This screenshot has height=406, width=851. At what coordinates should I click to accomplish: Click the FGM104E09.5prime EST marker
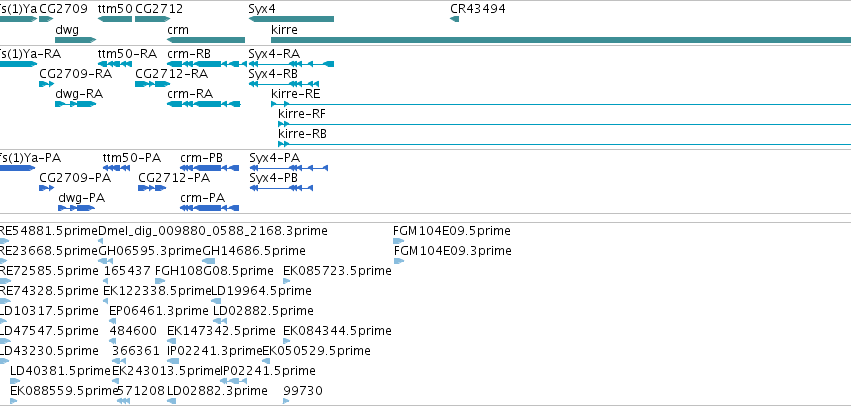click(398, 241)
